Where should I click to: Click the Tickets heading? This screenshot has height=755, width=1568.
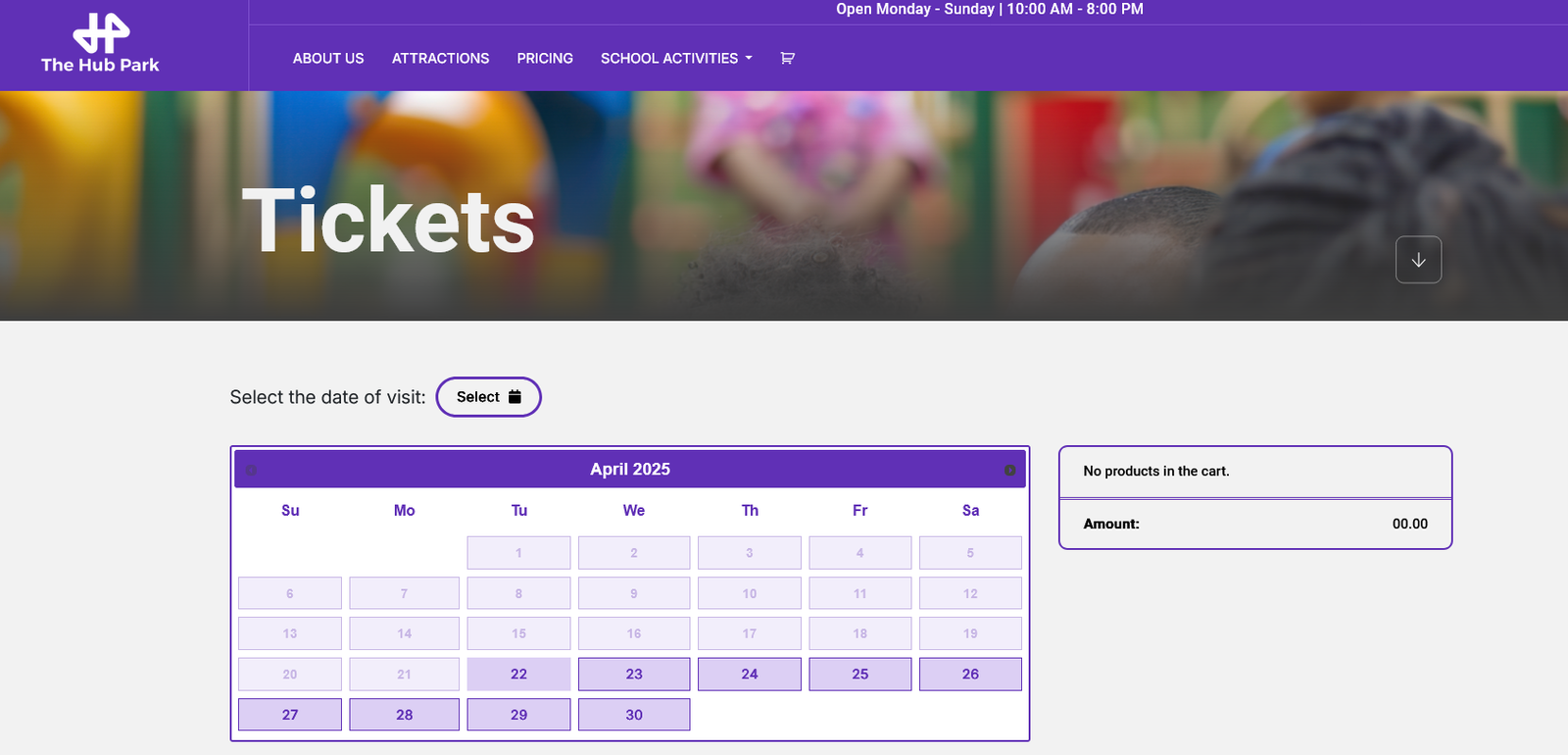point(388,222)
